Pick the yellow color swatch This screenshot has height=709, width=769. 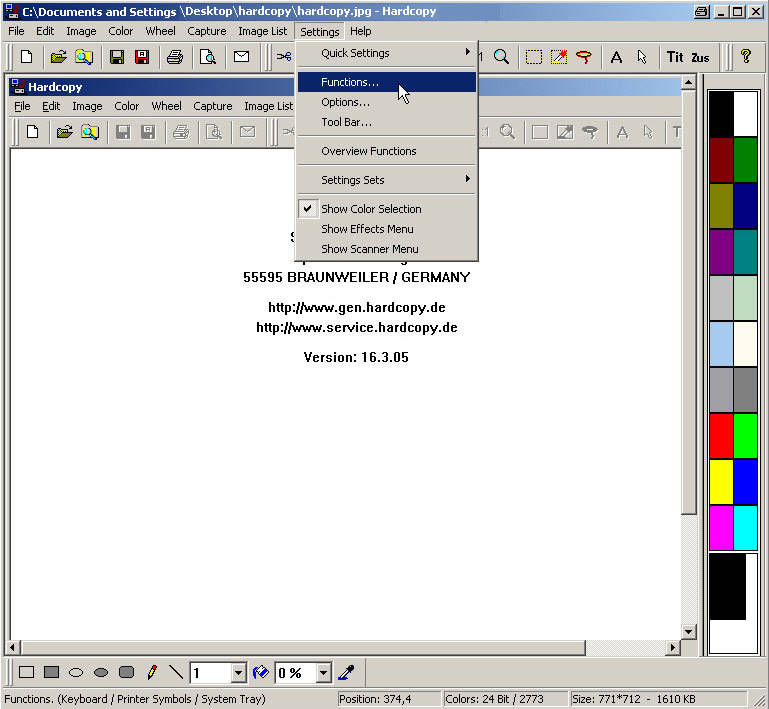(x=721, y=481)
